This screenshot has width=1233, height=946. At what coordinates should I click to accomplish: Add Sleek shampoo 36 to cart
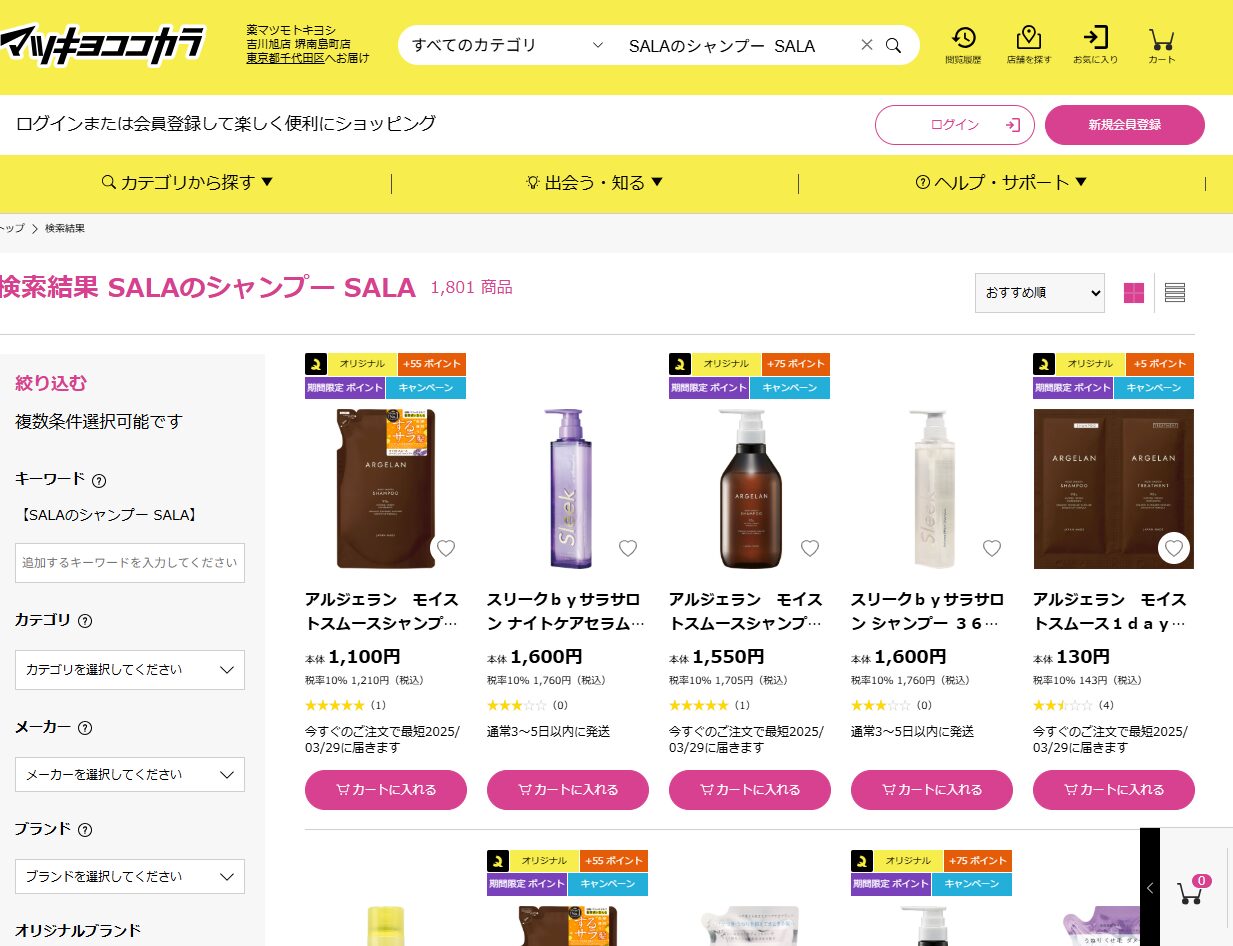pos(932,790)
